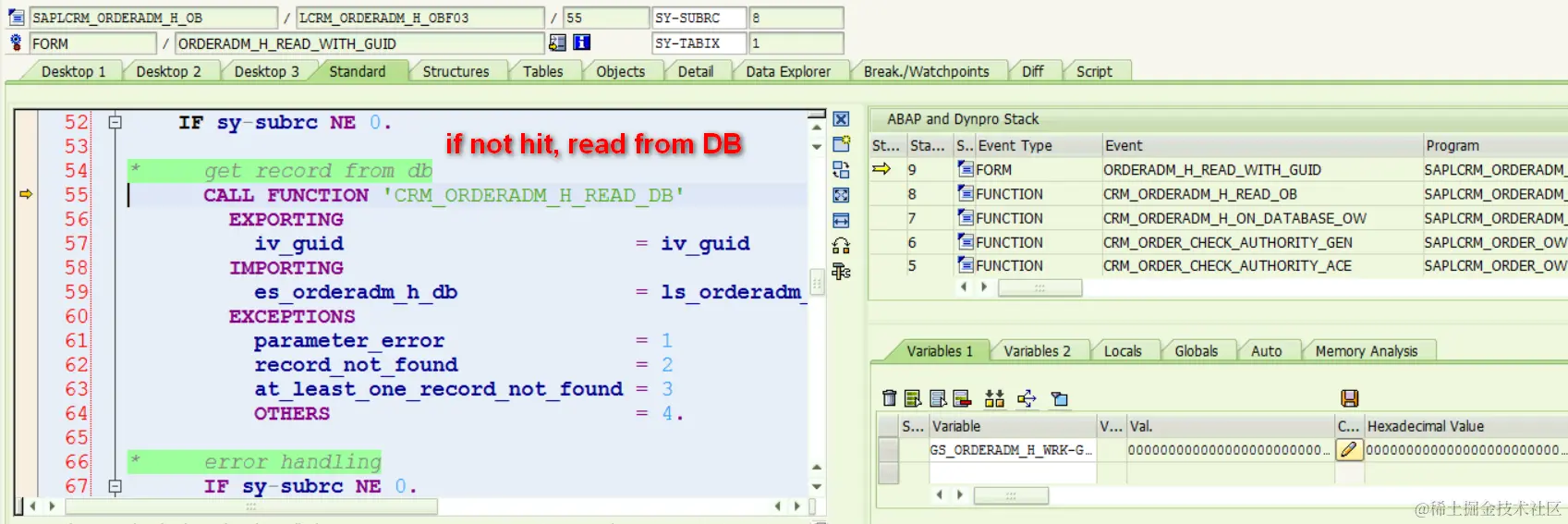Click the tools/hammer settings icon
Image resolution: width=1568 pixels, height=524 pixels.
coord(841,271)
